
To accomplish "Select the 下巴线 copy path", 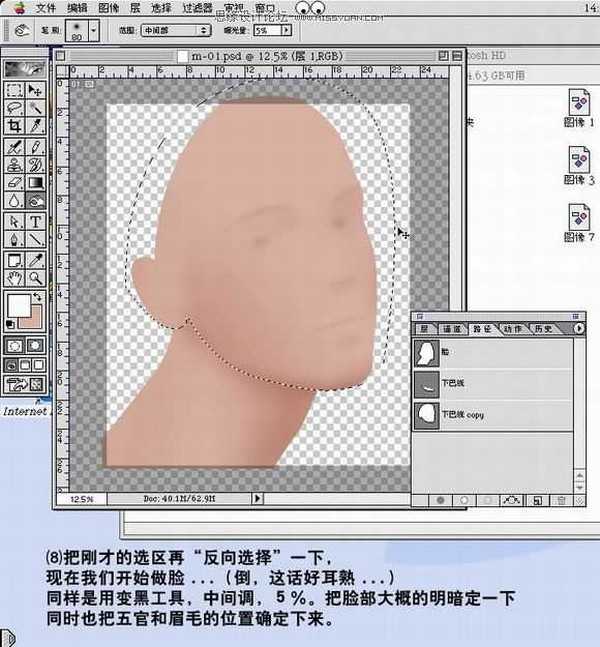I will tap(460, 414).
